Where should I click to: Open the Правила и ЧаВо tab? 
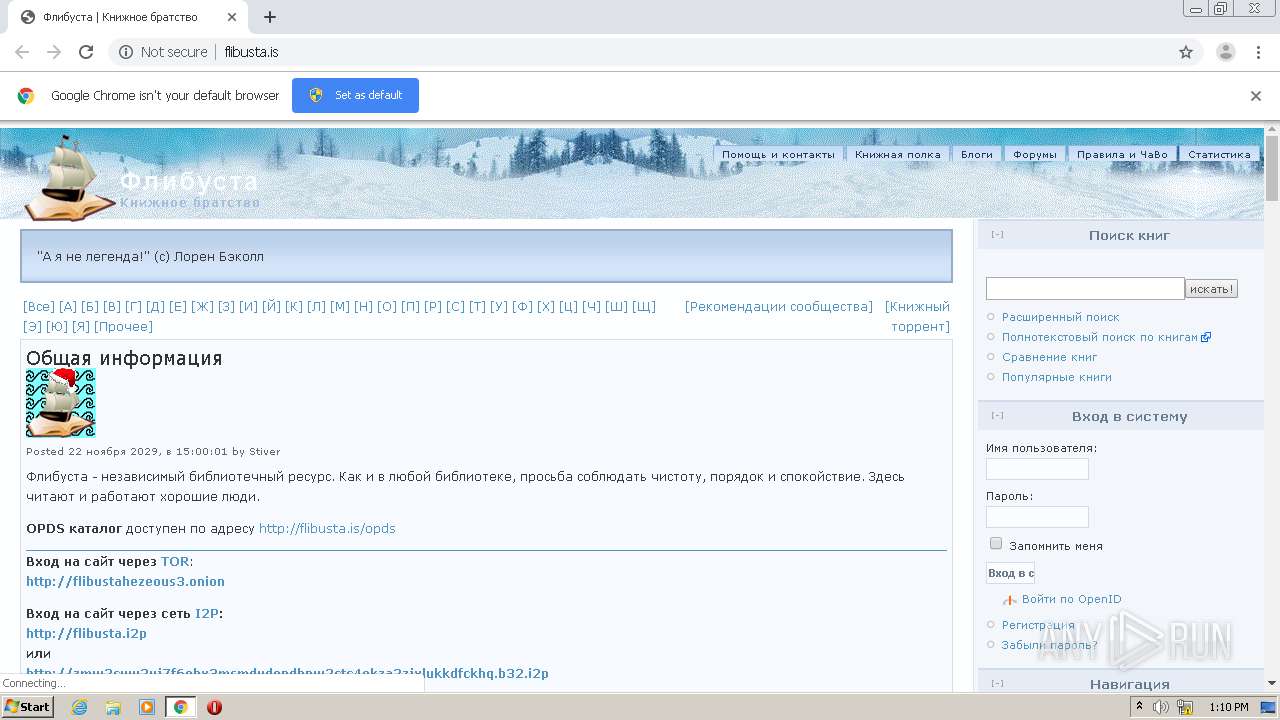[1122, 154]
